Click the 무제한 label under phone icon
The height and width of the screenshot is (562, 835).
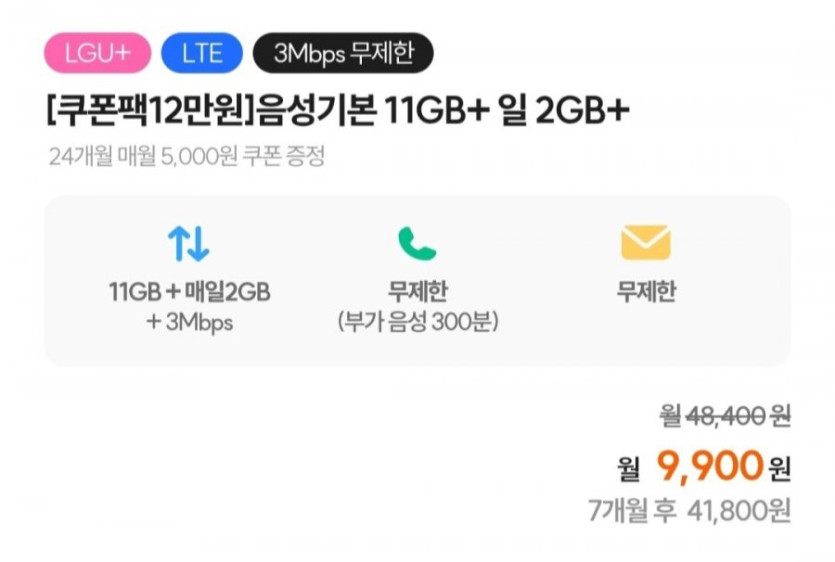[418, 291]
